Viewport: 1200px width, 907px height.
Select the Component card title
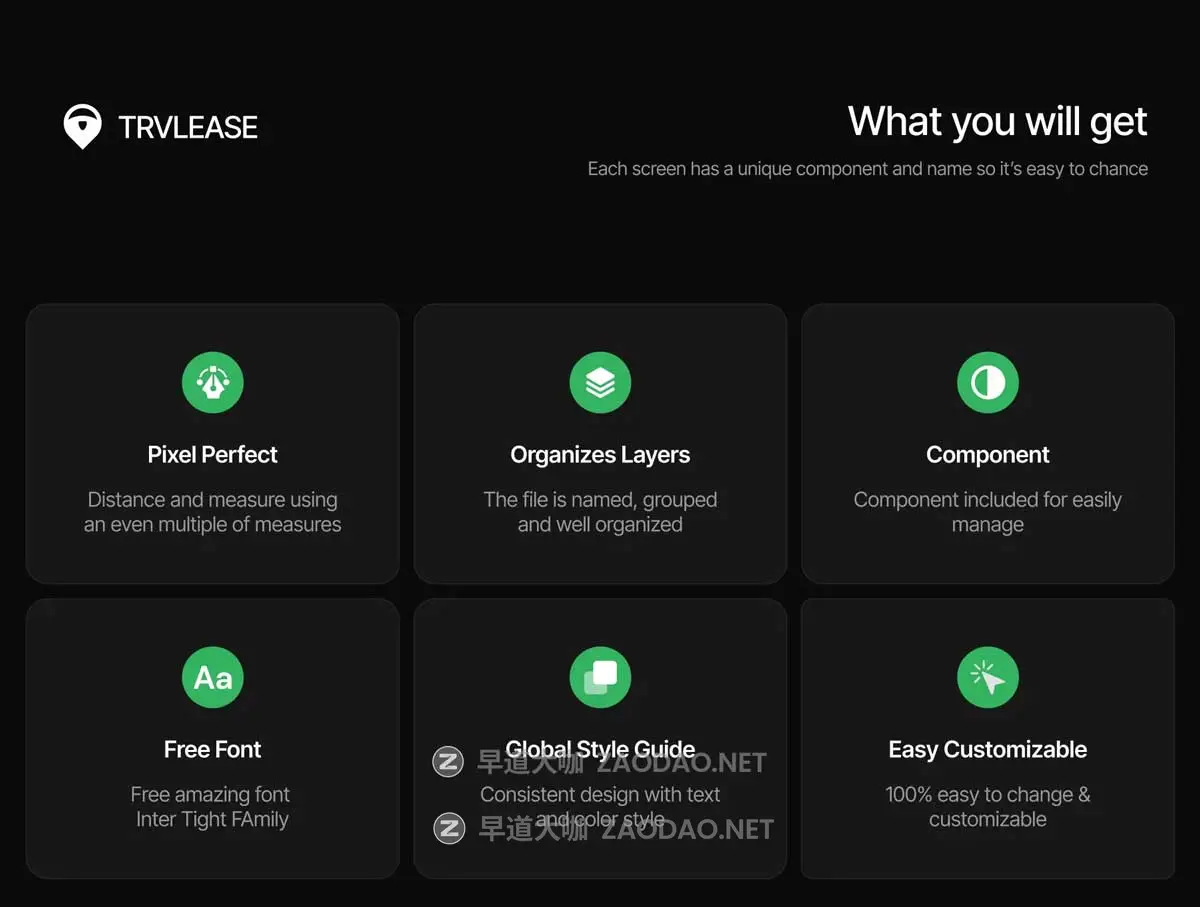(x=988, y=455)
